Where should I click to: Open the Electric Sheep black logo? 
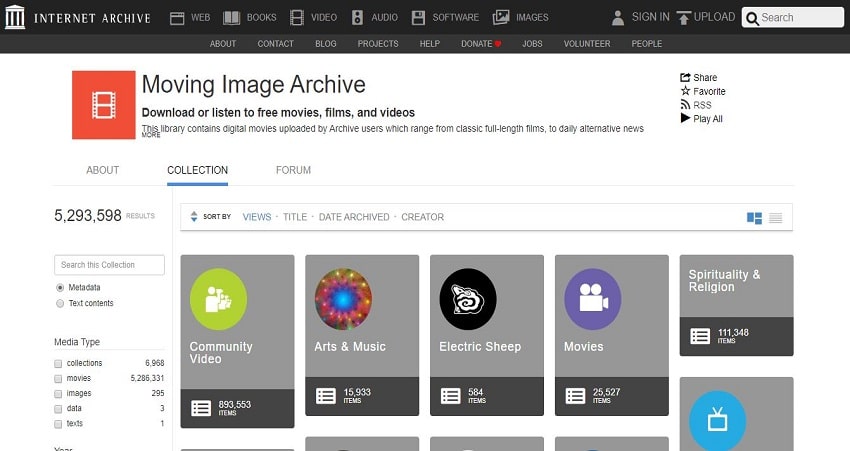coord(468,299)
